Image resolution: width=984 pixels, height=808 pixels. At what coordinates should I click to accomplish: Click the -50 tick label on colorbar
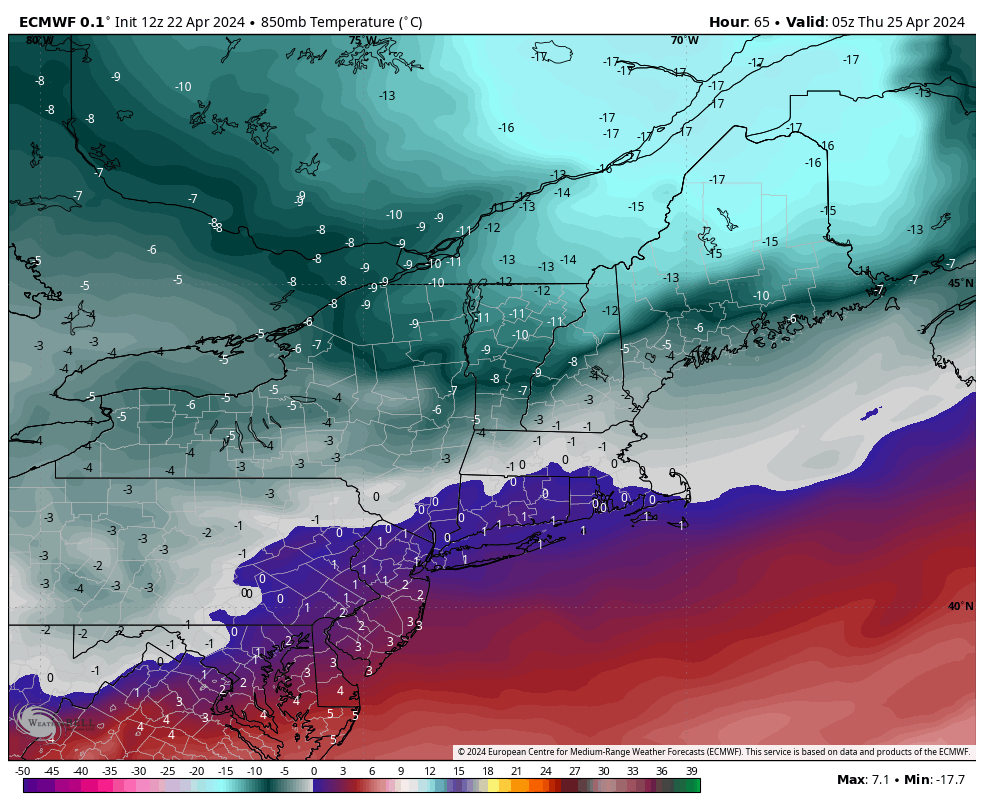(23, 771)
